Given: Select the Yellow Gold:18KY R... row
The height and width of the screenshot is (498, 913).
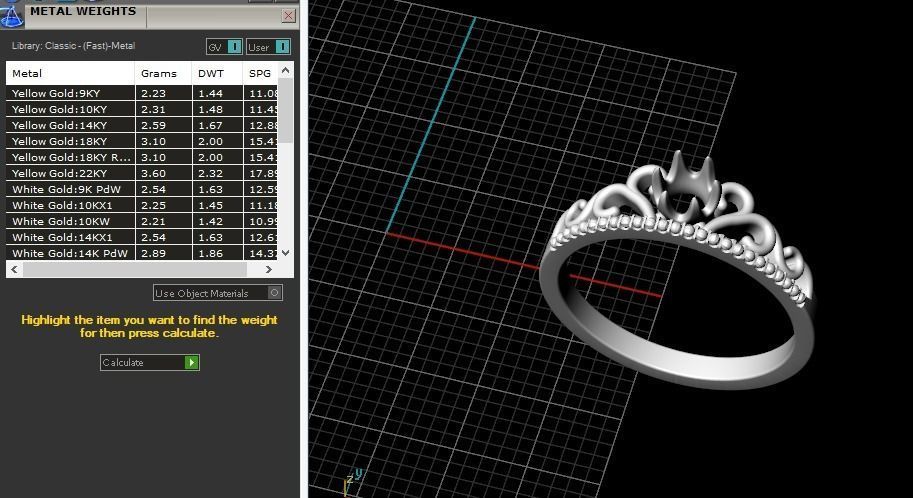Looking at the screenshot, I should 141,157.
